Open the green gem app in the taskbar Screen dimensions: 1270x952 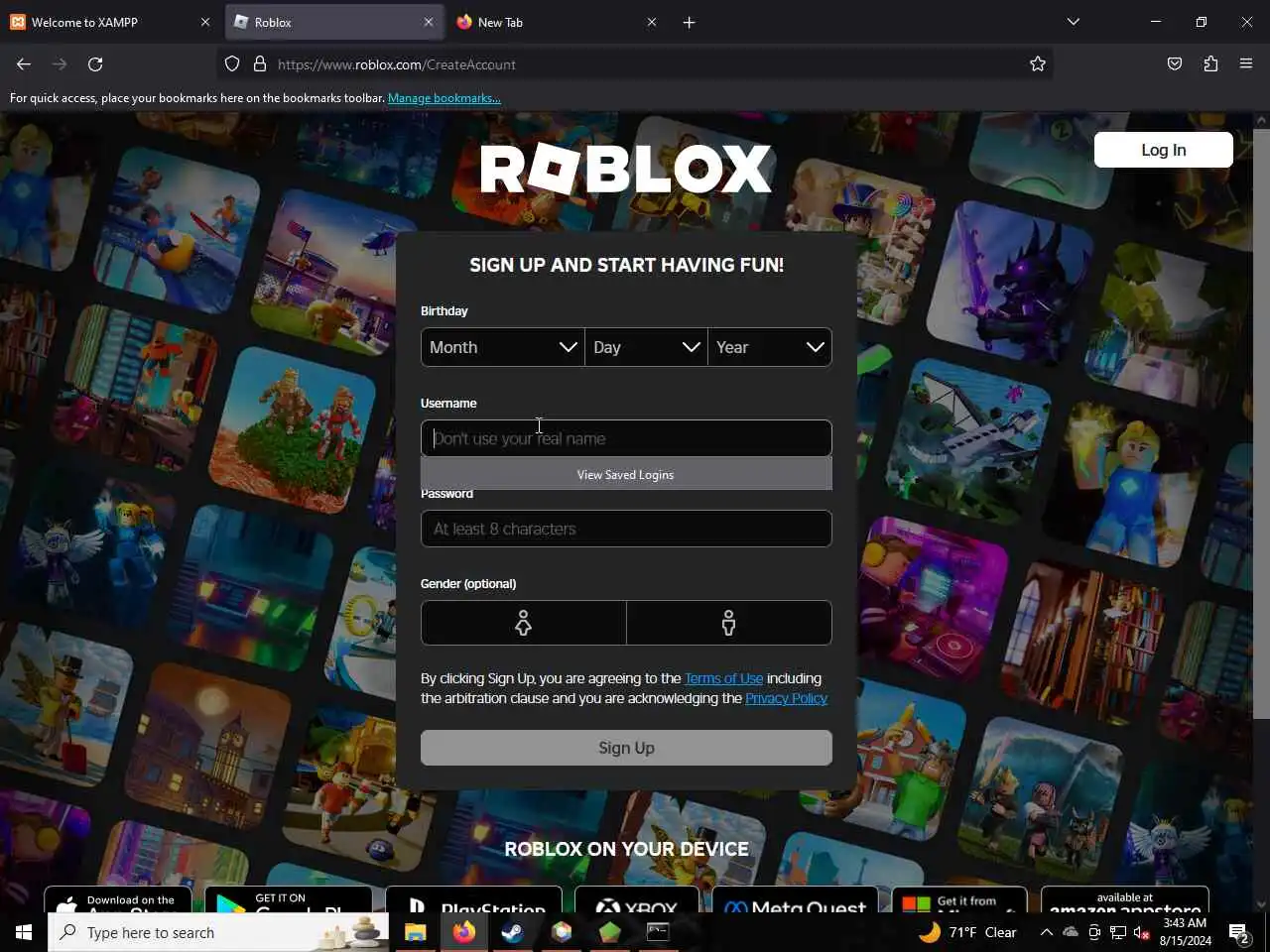[609, 932]
